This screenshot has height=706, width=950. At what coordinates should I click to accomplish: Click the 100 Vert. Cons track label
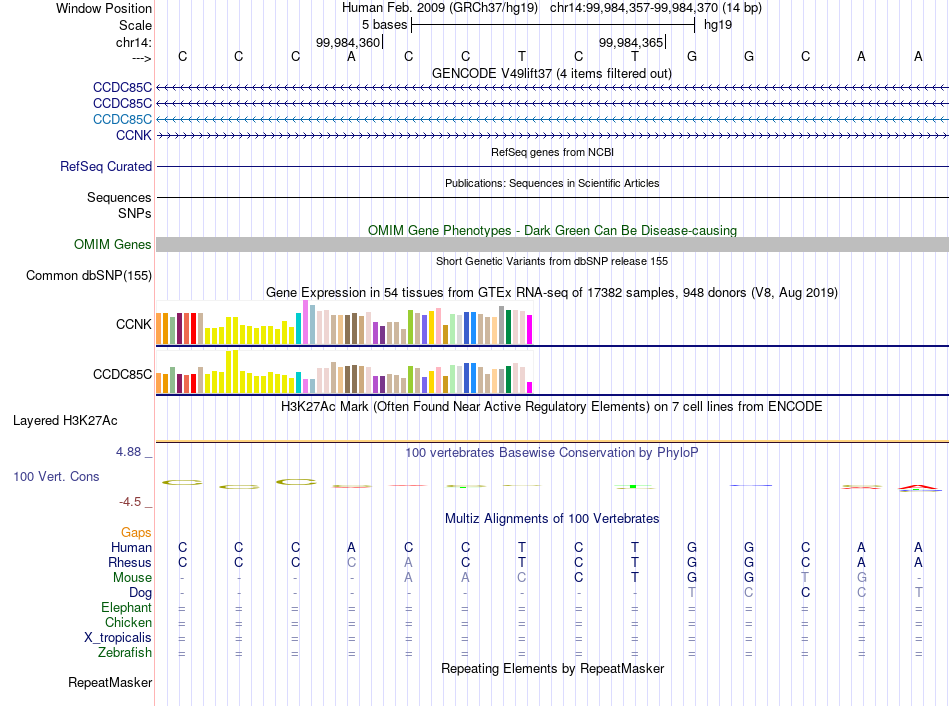(x=56, y=476)
